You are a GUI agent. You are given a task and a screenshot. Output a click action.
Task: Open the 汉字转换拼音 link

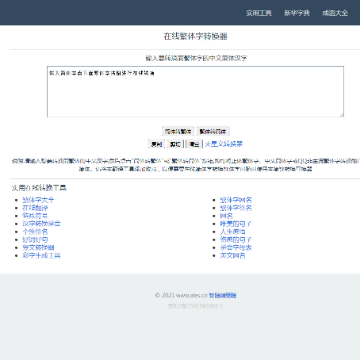(x=41, y=224)
